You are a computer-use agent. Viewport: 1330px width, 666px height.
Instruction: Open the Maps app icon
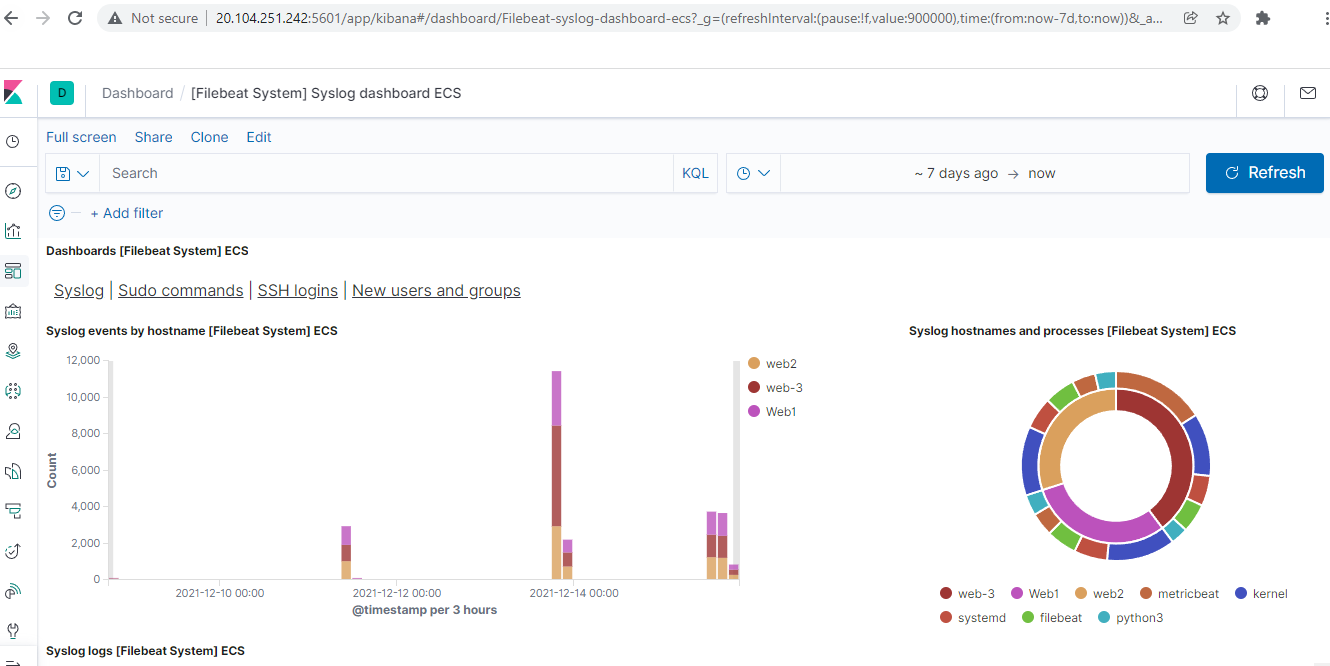pos(14,350)
